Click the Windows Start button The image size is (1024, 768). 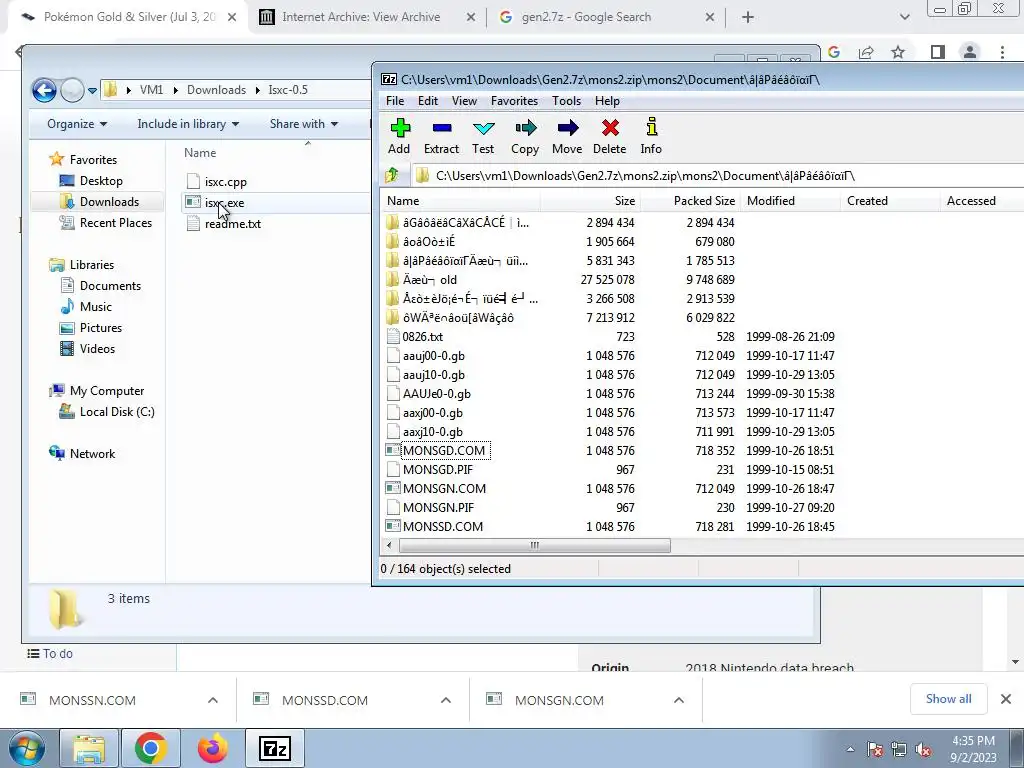click(x=26, y=748)
